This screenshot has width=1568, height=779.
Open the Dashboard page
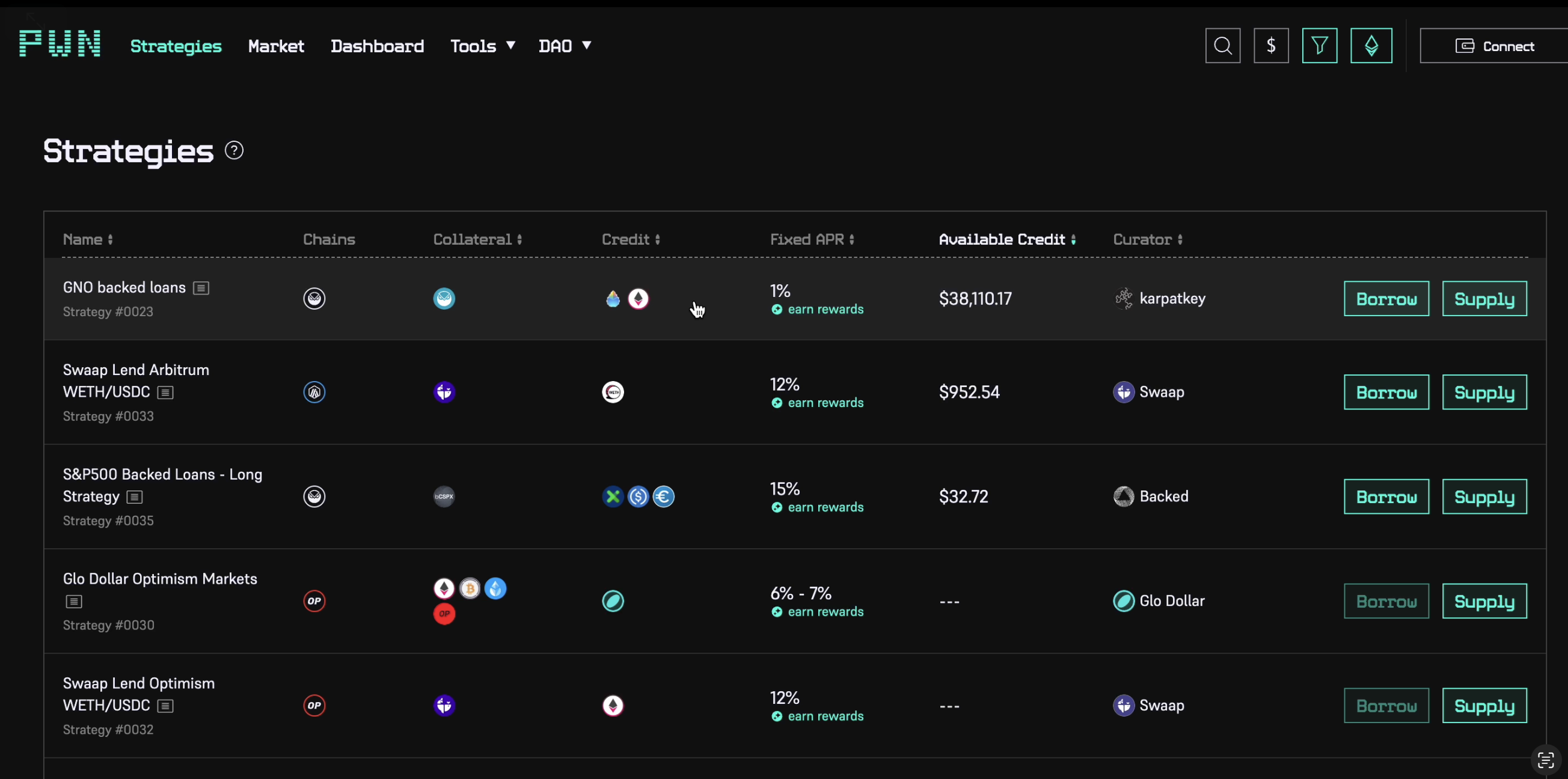point(377,46)
